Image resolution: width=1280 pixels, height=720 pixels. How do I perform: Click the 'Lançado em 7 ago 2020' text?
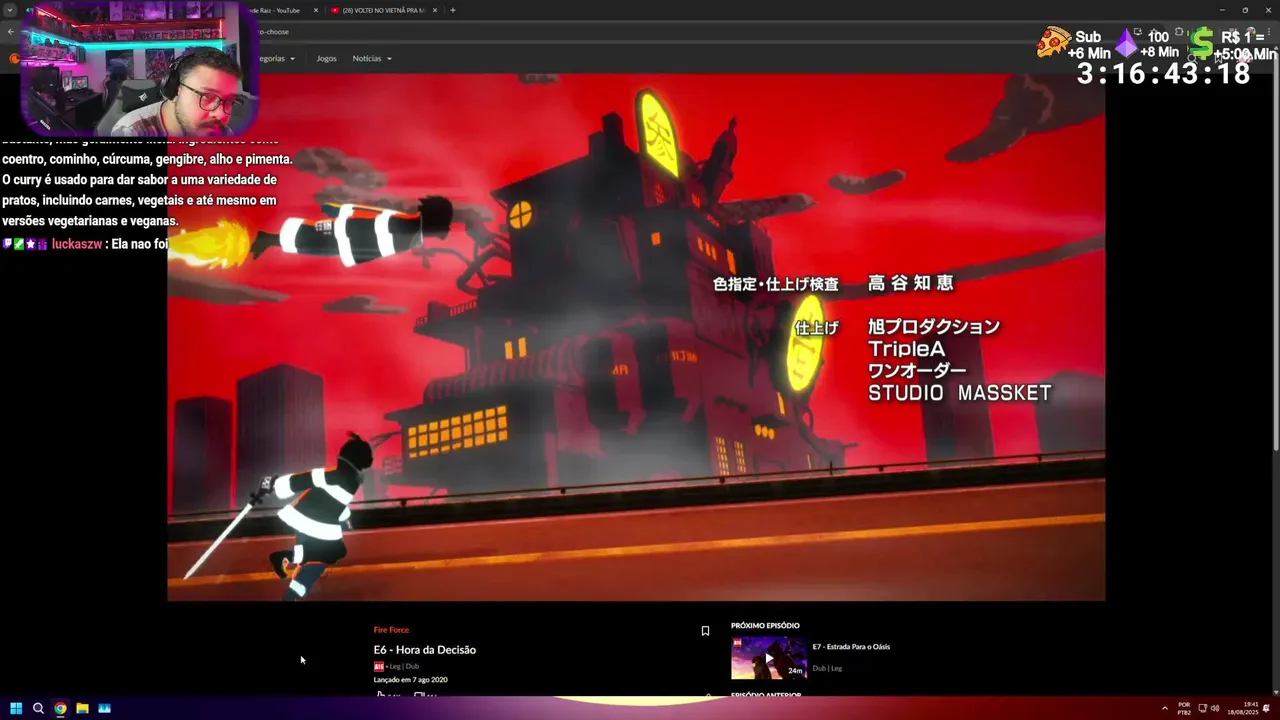point(410,680)
